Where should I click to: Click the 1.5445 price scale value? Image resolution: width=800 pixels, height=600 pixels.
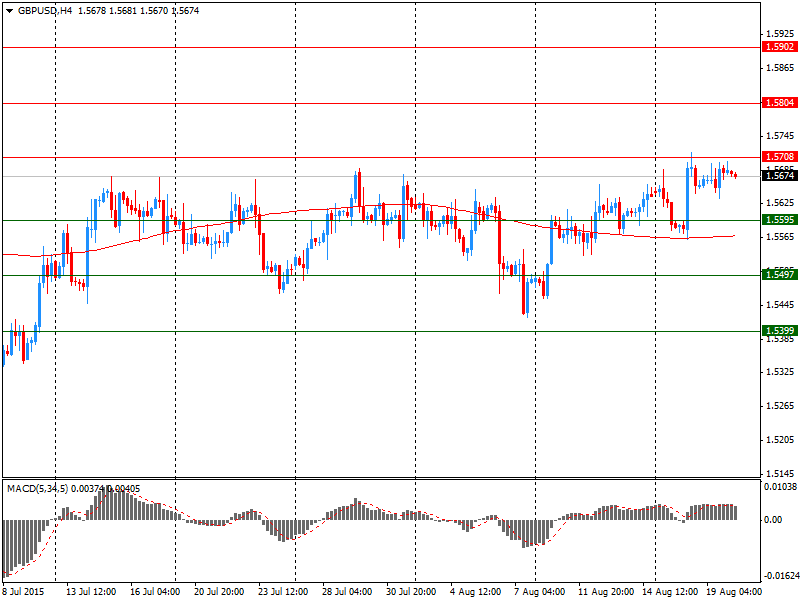[781, 305]
